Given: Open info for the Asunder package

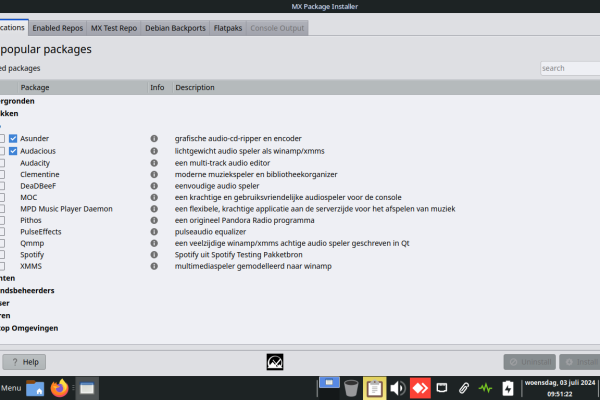Looking at the screenshot, I should pos(155,138).
